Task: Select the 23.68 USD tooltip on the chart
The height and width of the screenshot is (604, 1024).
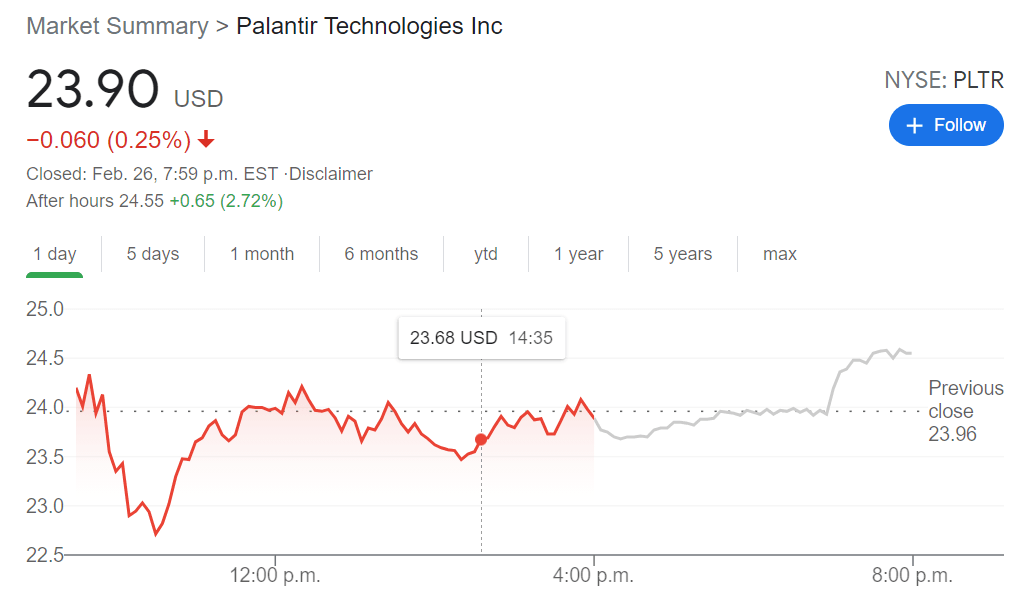Action: click(481, 338)
